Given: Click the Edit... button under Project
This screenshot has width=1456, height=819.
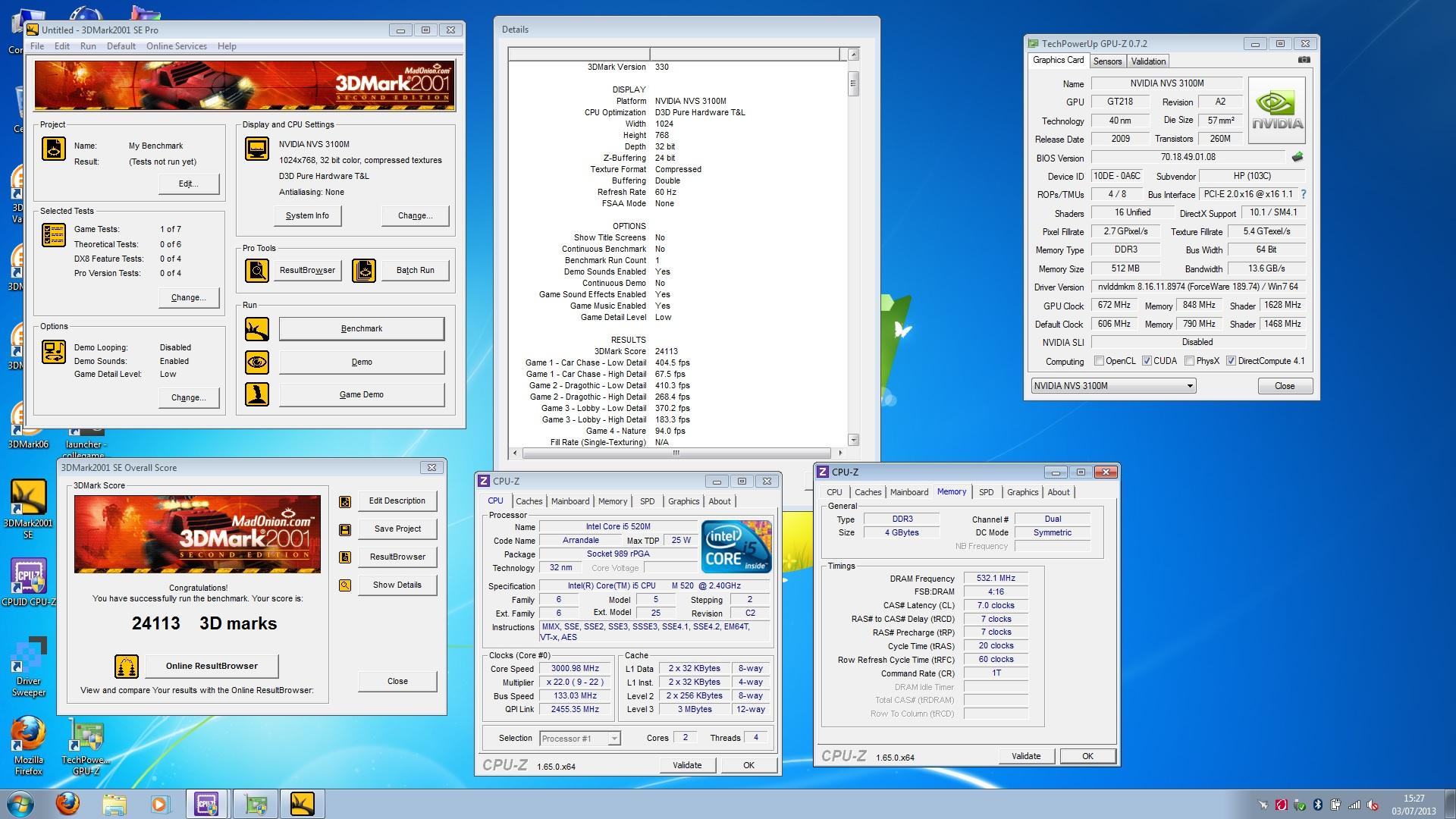Looking at the screenshot, I should point(189,184).
